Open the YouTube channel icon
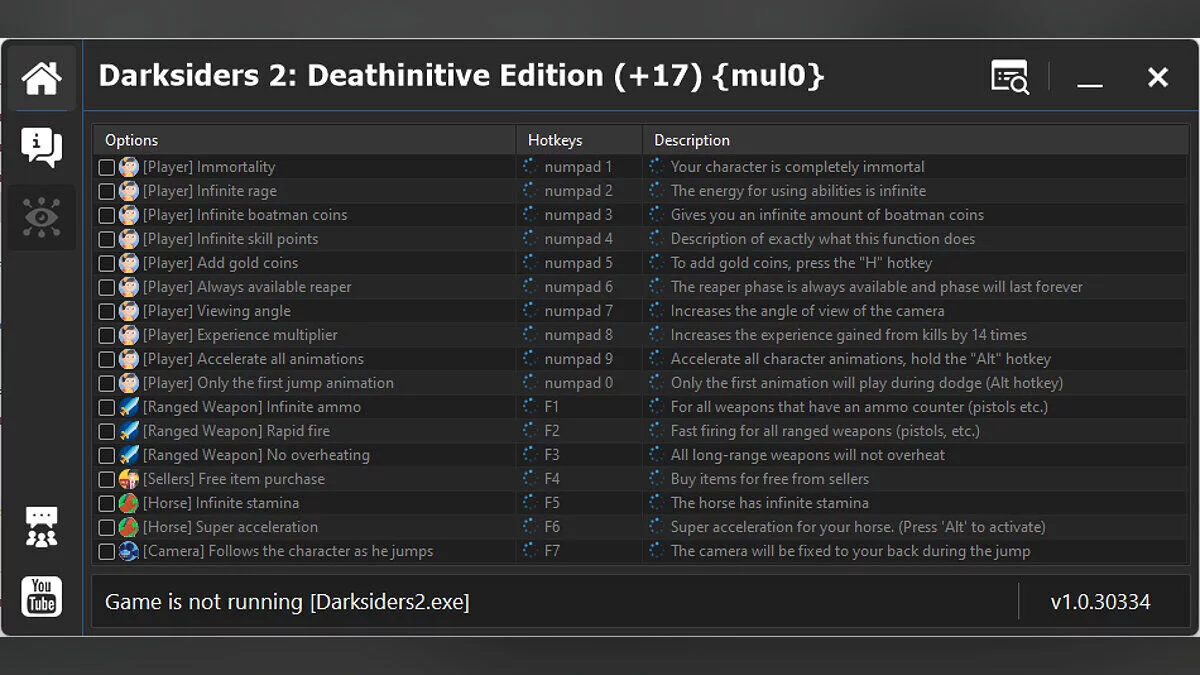Screen dimensions: 1200x675 pyautogui.click(x=41, y=596)
